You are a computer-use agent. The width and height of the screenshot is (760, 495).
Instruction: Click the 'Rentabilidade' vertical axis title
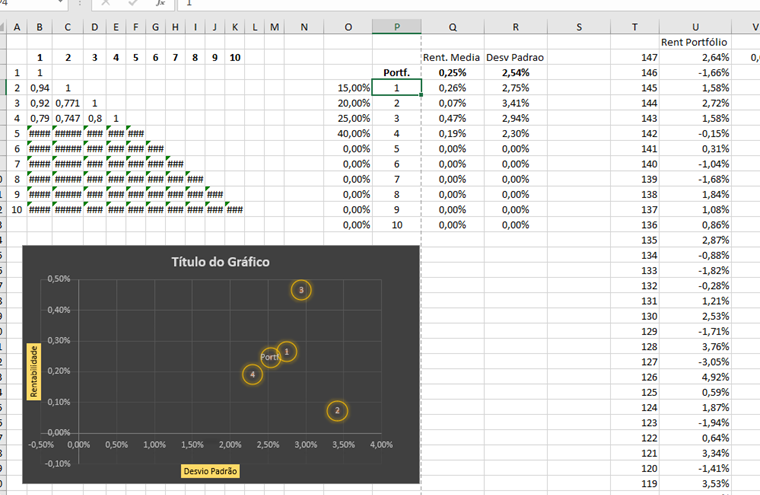pos(33,373)
